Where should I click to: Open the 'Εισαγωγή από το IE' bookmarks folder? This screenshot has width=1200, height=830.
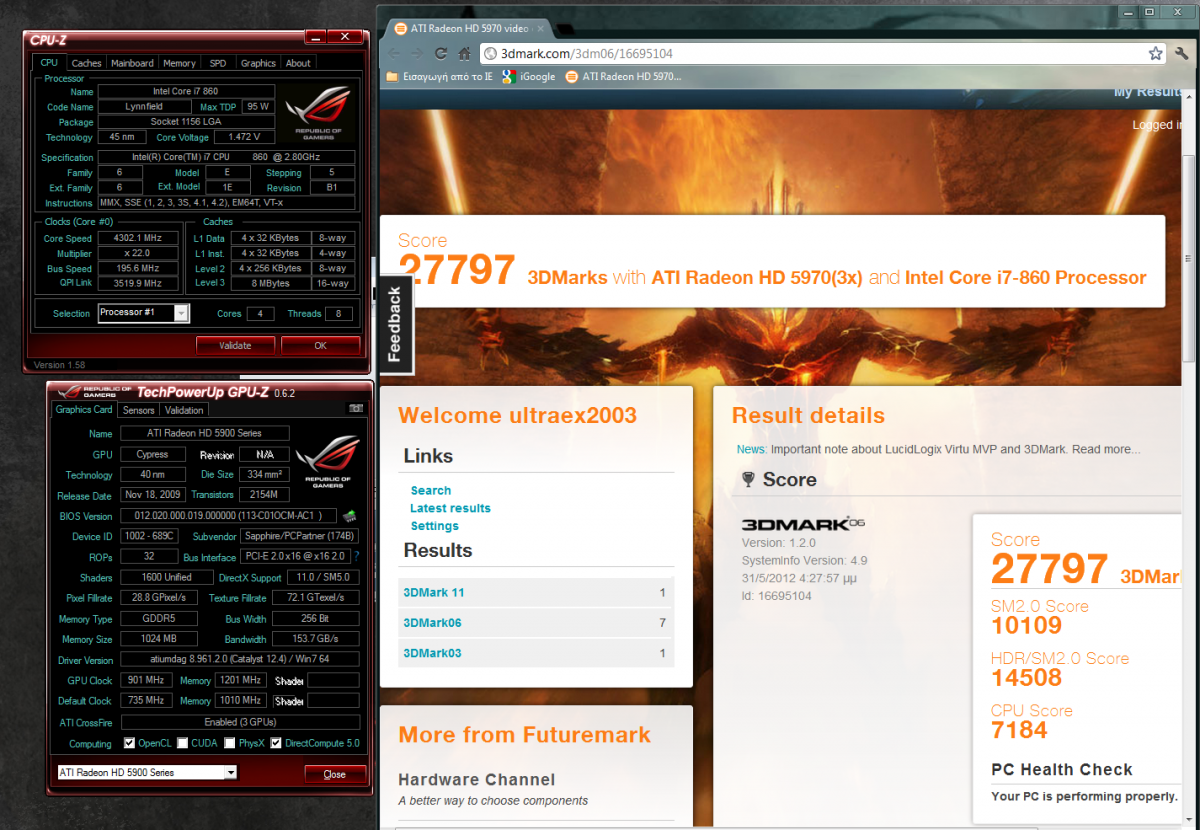pyautogui.click(x=439, y=76)
